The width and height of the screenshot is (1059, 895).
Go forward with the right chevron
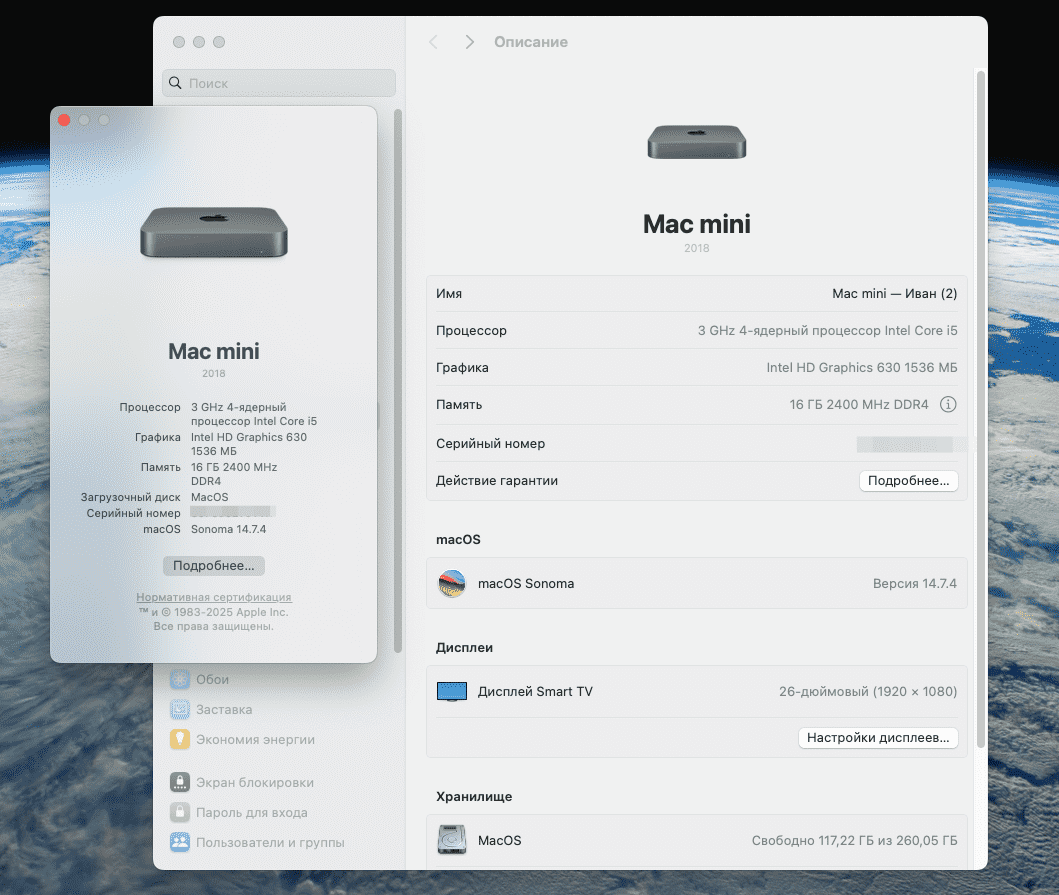[469, 42]
